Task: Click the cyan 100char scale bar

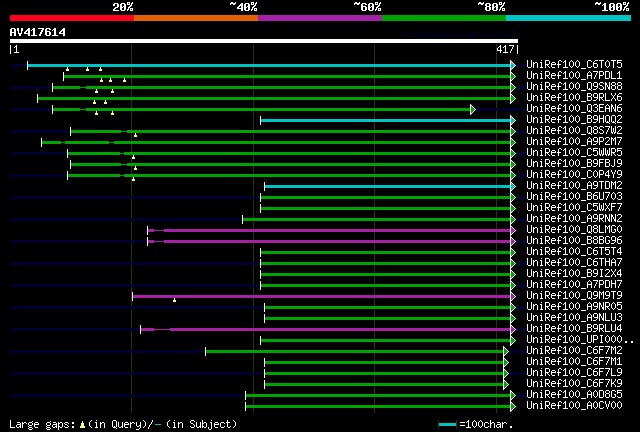Action: (x=447, y=425)
